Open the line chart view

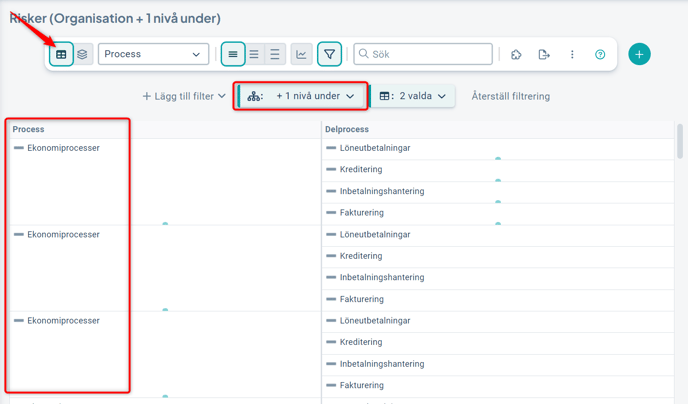[301, 54]
